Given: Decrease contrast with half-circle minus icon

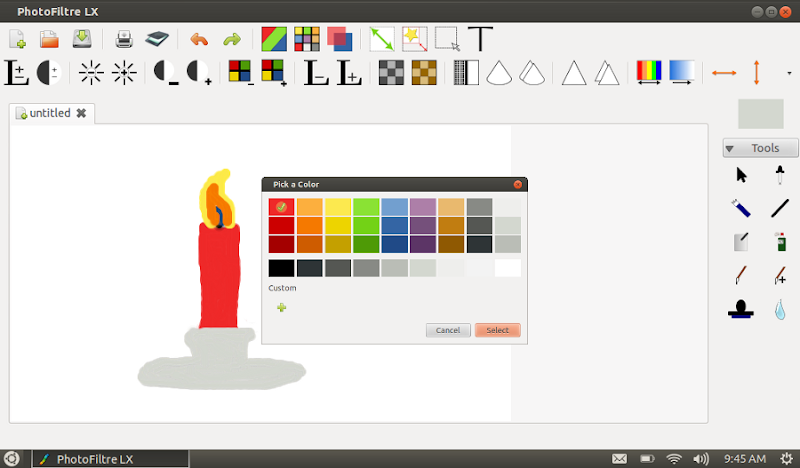Looking at the screenshot, I should click(x=166, y=72).
